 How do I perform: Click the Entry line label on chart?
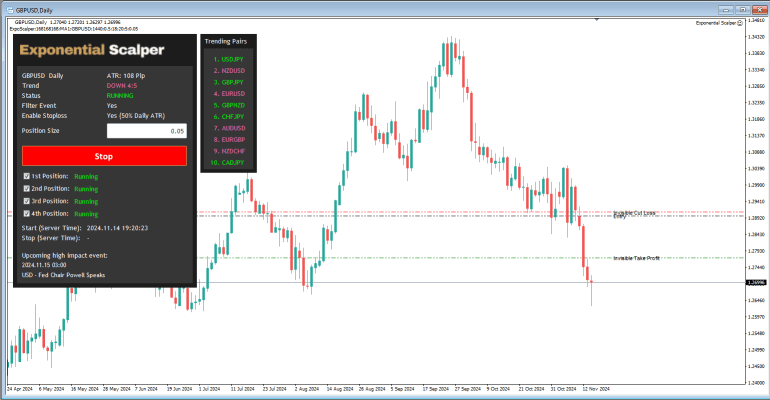(x=620, y=216)
